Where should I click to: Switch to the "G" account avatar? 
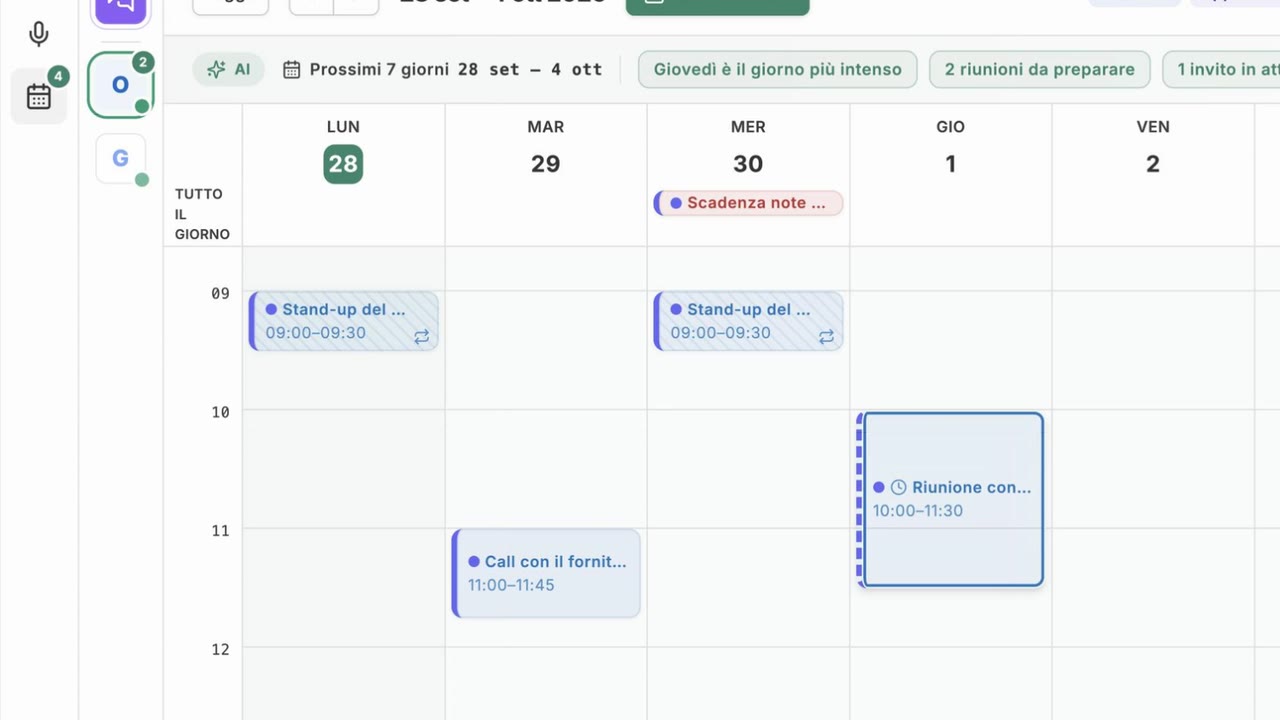[x=120, y=158]
